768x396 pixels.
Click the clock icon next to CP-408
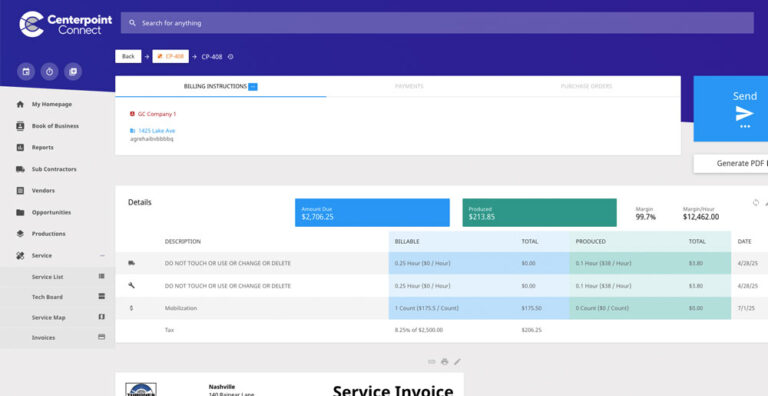pyautogui.click(x=230, y=56)
